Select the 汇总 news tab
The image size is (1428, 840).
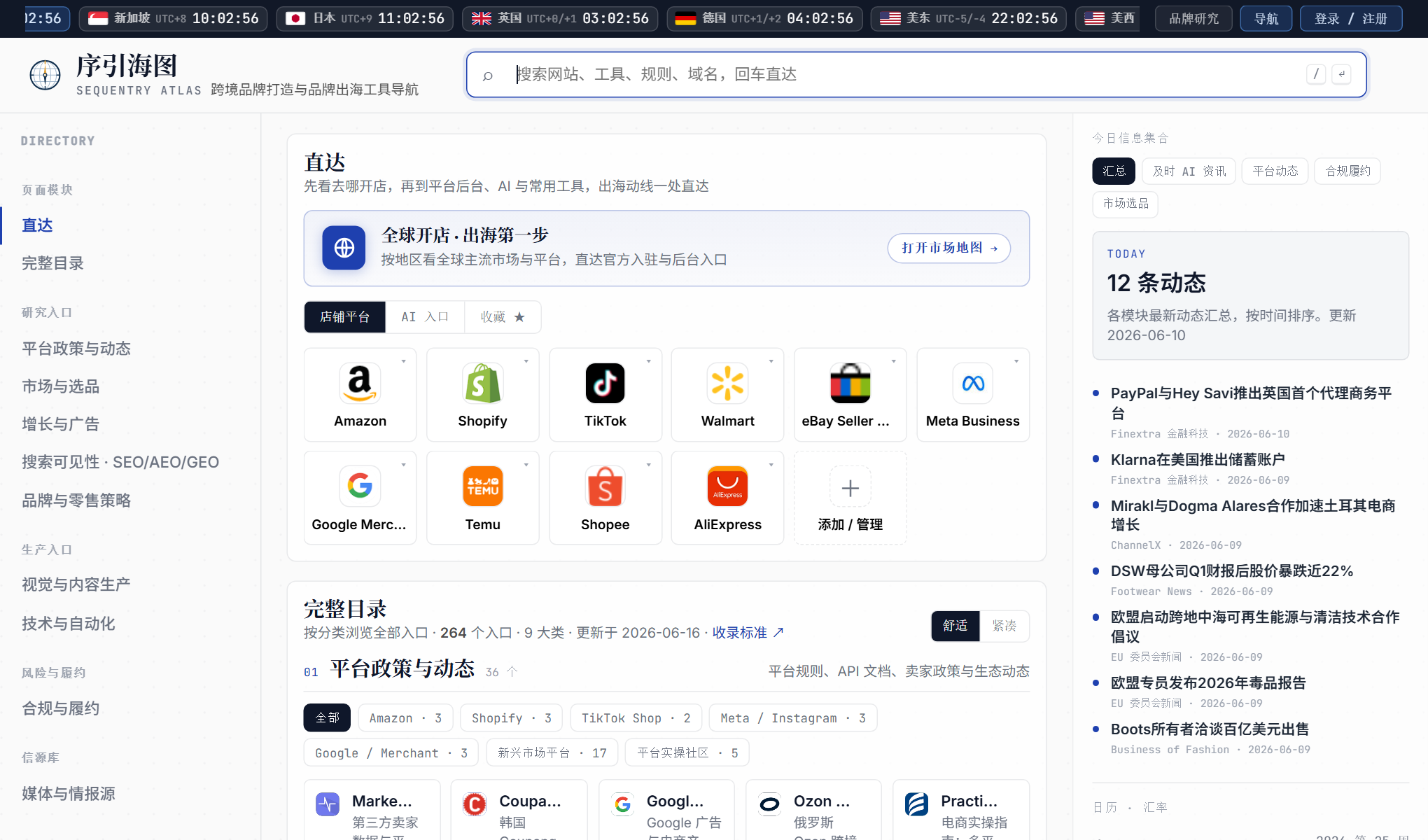click(1114, 171)
